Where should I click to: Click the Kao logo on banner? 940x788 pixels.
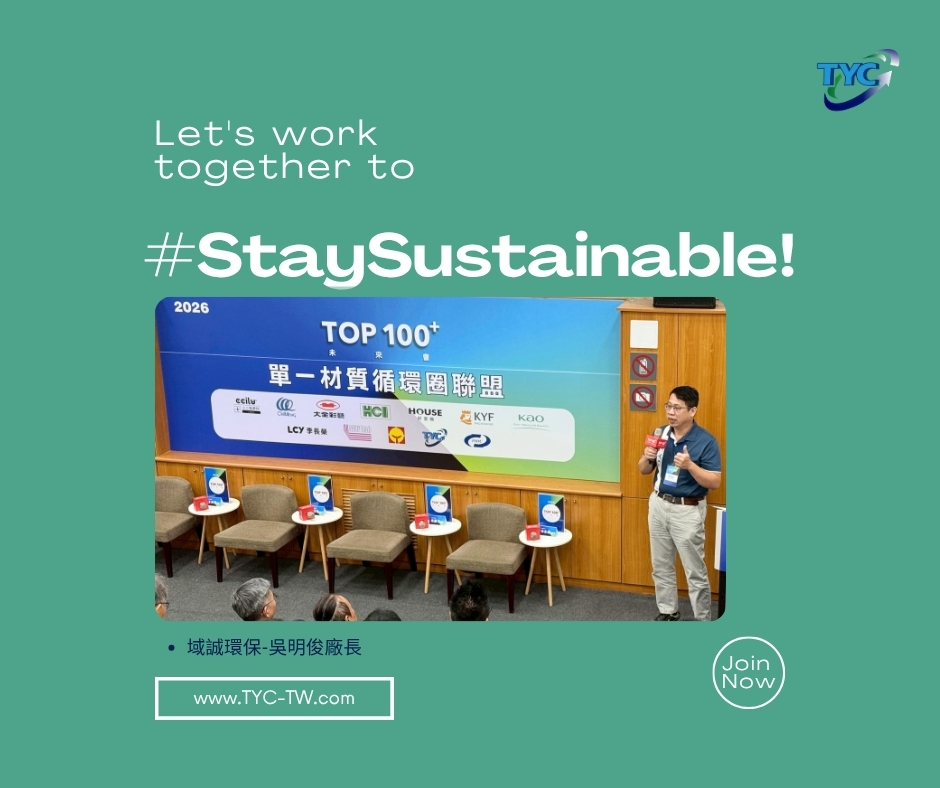point(531,420)
